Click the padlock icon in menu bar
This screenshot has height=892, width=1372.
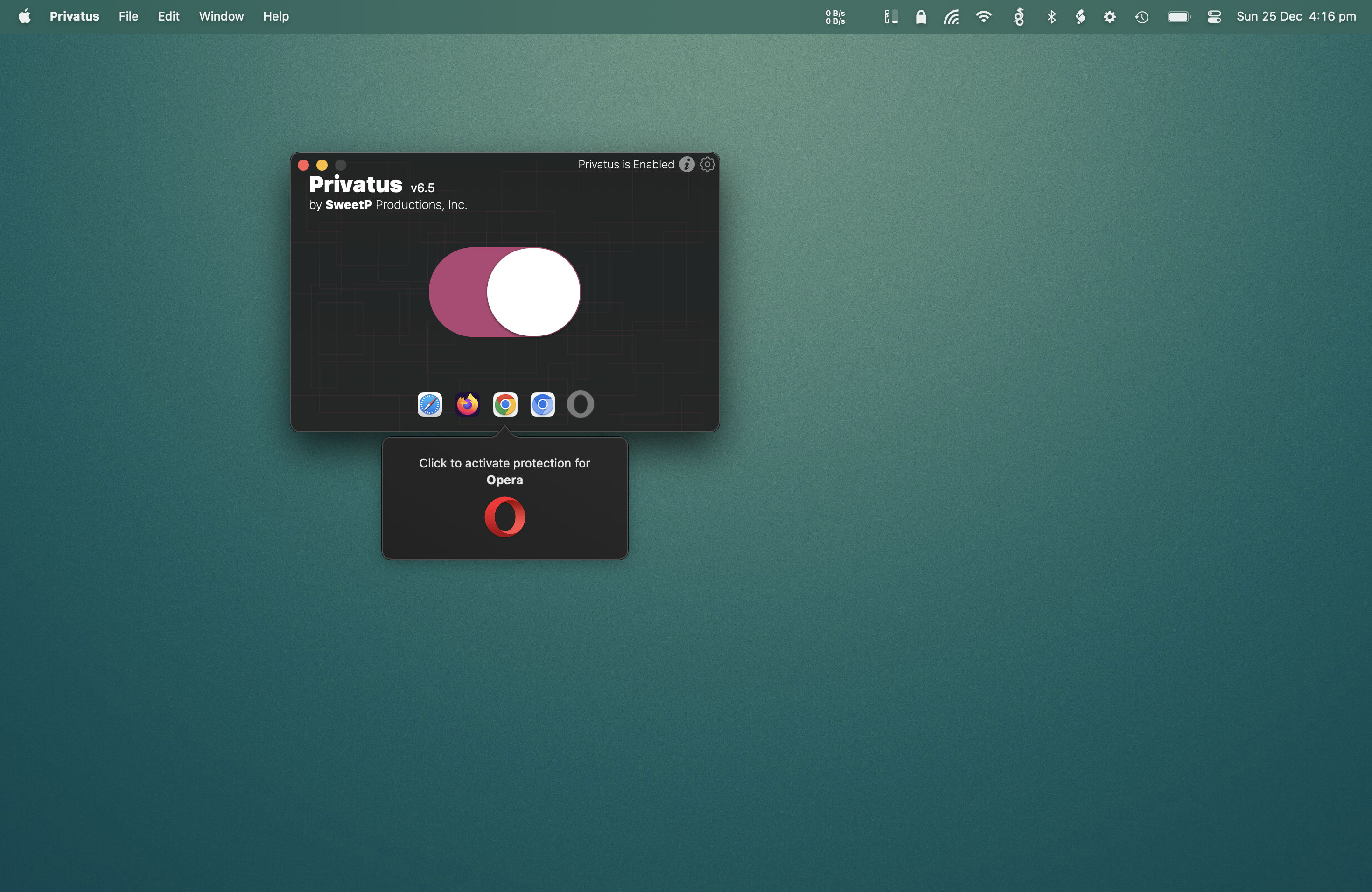[921, 17]
